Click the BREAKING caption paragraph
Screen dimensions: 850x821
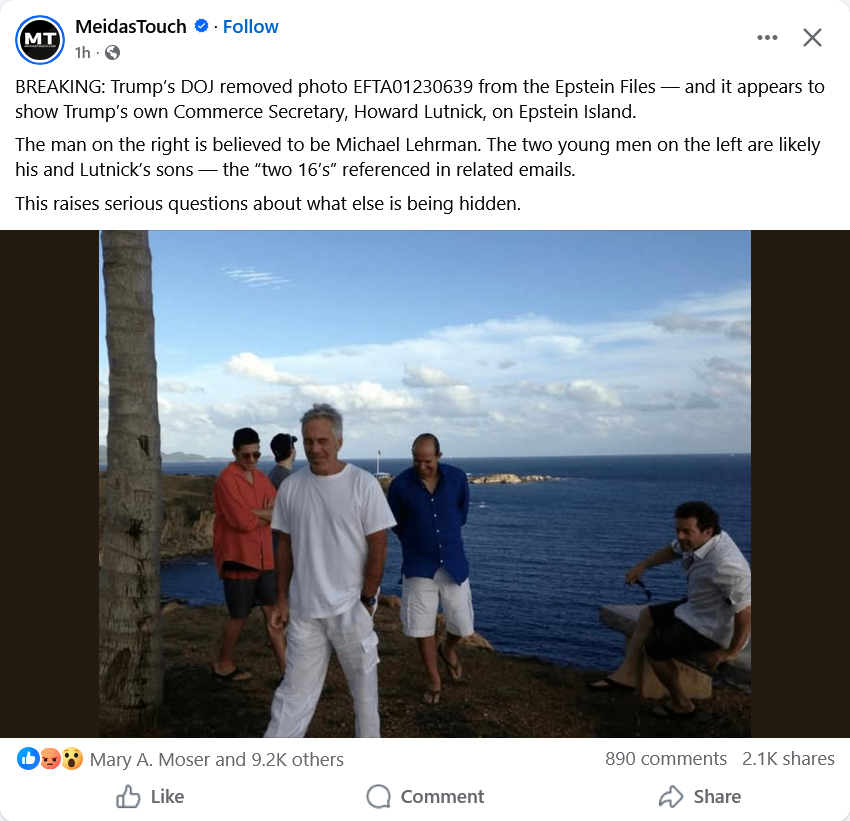pos(420,98)
